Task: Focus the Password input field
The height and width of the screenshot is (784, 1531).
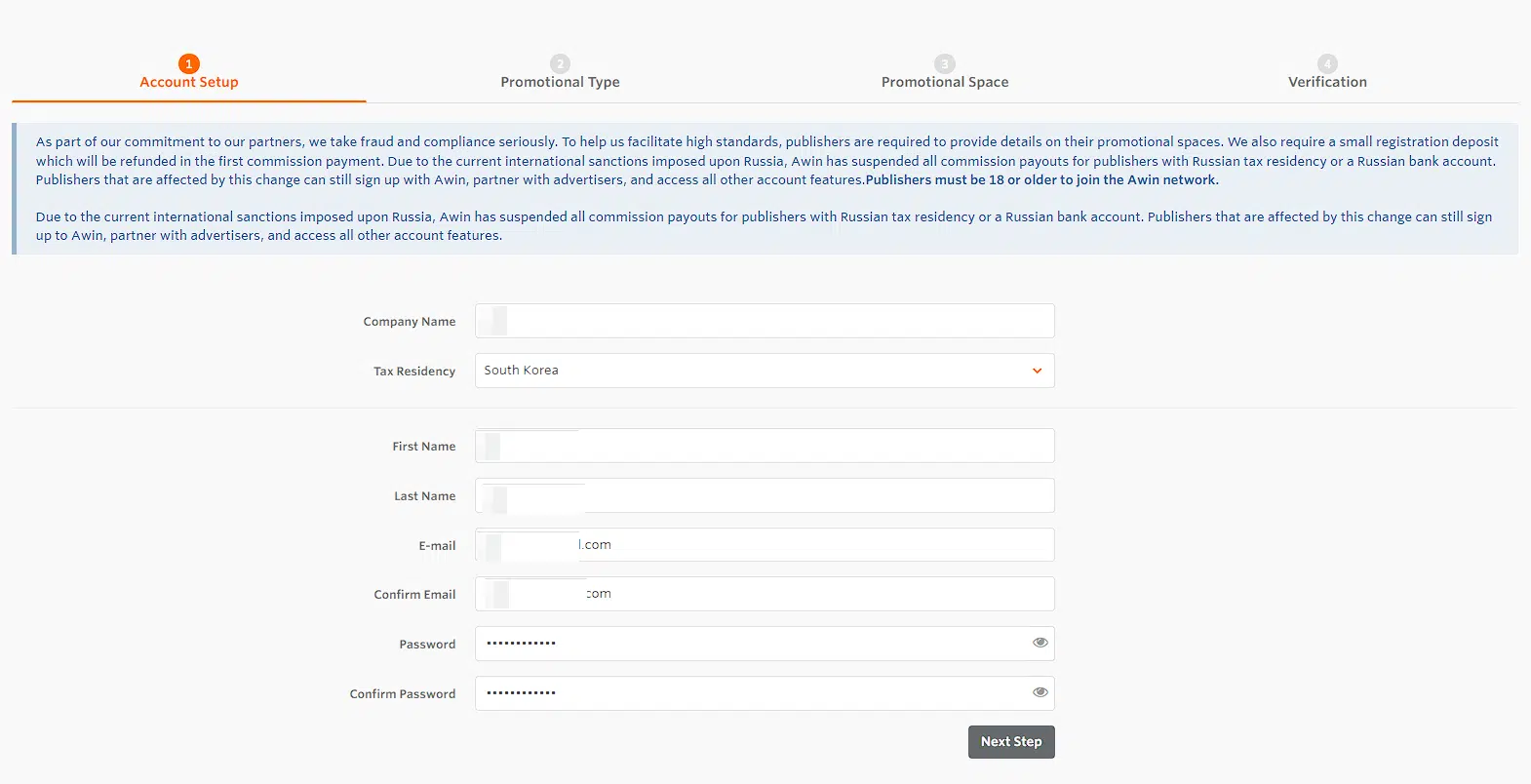Action: click(x=751, y=644)
